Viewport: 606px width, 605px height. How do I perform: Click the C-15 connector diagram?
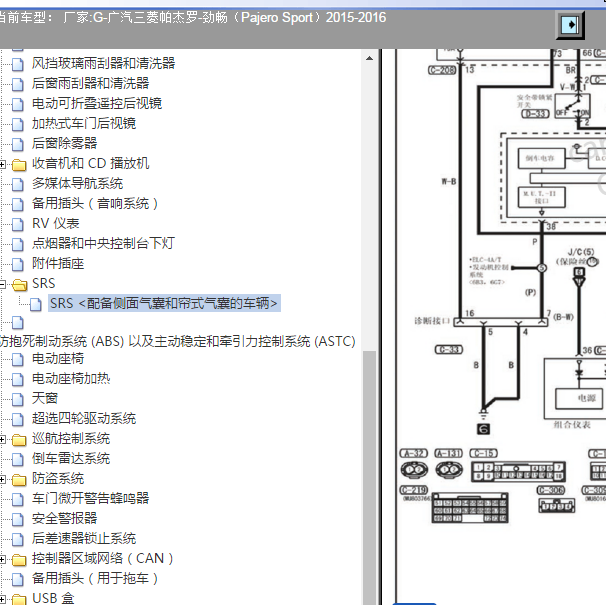tap(518, 471)
